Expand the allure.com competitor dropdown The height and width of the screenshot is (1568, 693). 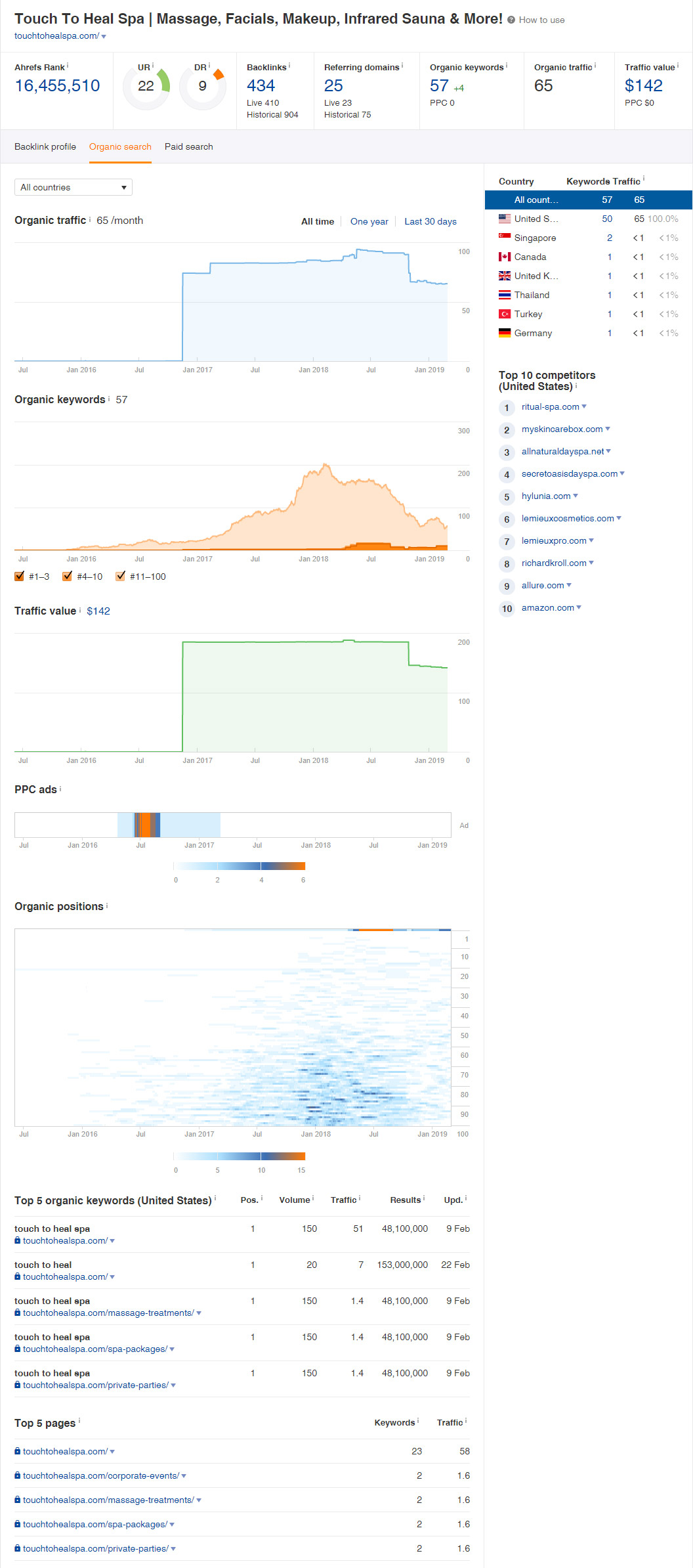click(x=569, y=585)
